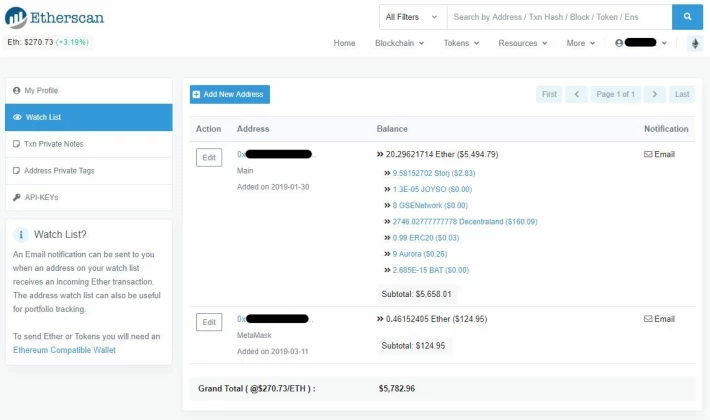710x420 pixels.
Task: Click Added on 2019-01-30 text
Action: pyautogui.click(x=273, y=187)
